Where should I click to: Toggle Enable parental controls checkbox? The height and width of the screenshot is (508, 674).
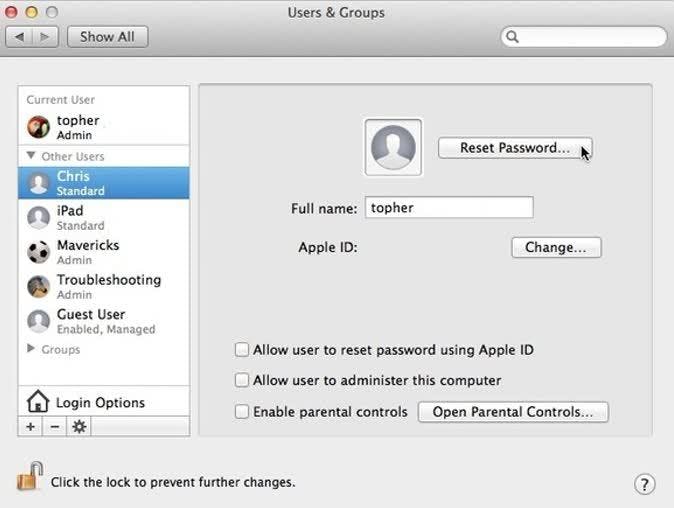(241, 411)
